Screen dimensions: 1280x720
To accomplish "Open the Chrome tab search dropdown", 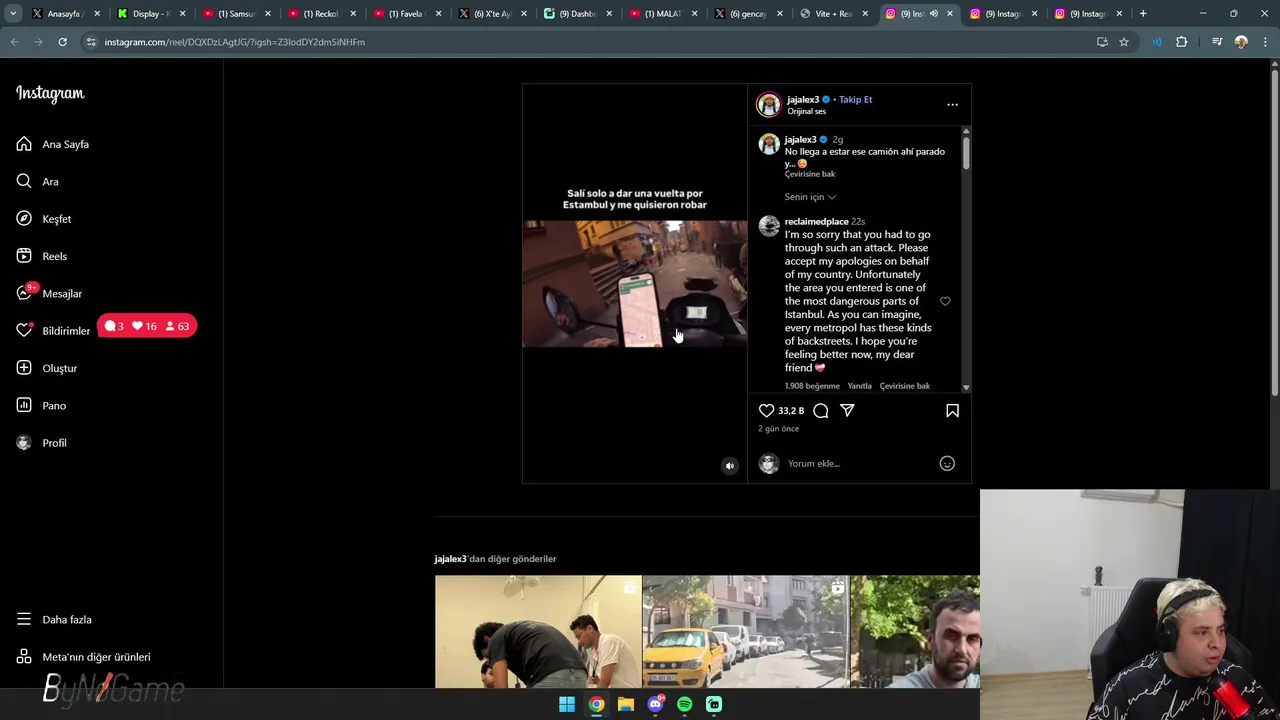I will (x=13, y=14).
